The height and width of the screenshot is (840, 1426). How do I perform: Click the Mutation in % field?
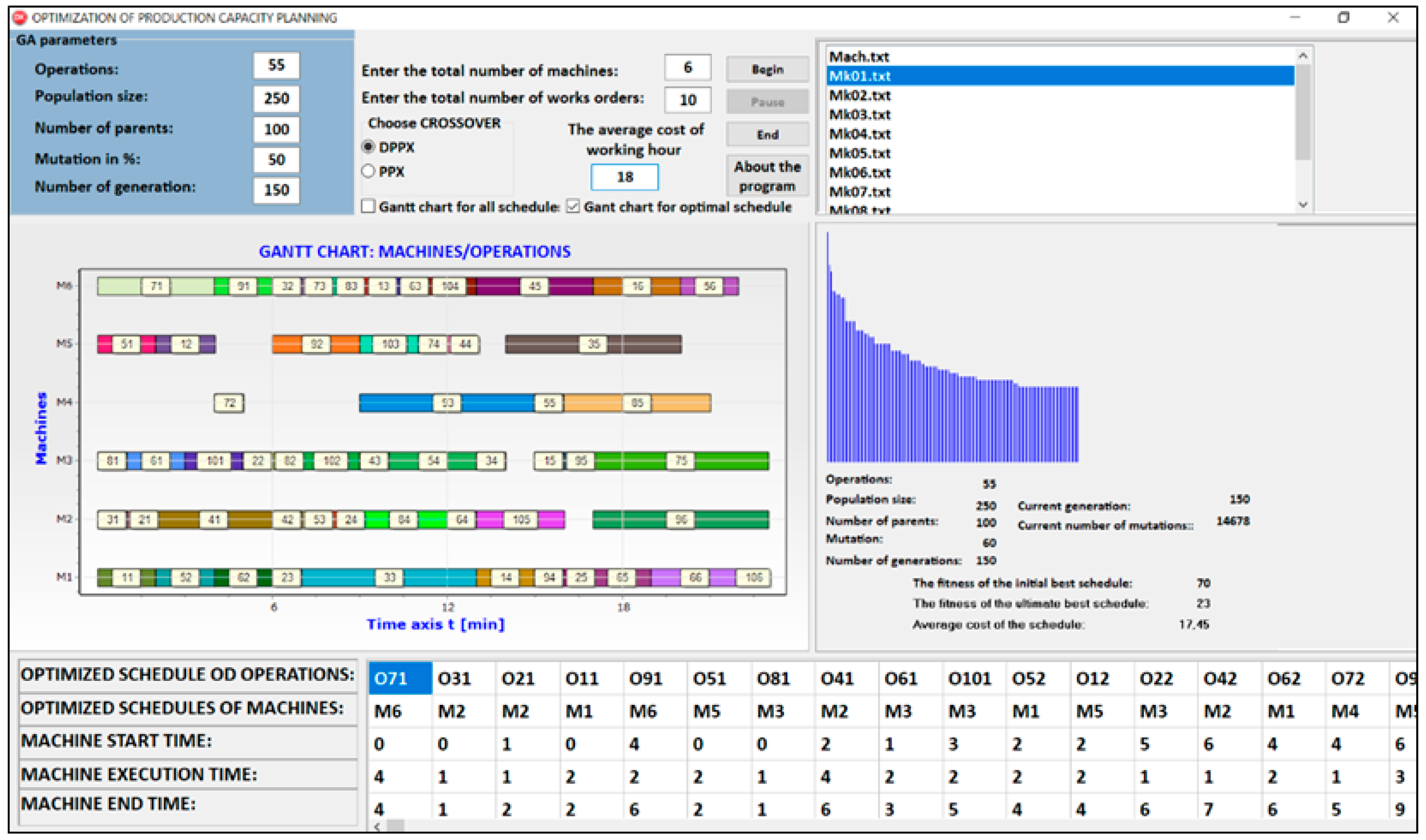(x=276, y=160)
